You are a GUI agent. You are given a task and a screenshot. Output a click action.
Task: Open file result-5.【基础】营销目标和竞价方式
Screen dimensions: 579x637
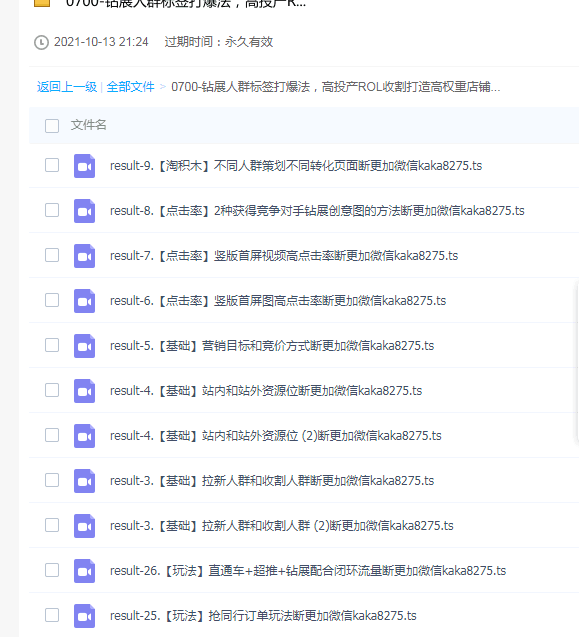click(272, 346)
